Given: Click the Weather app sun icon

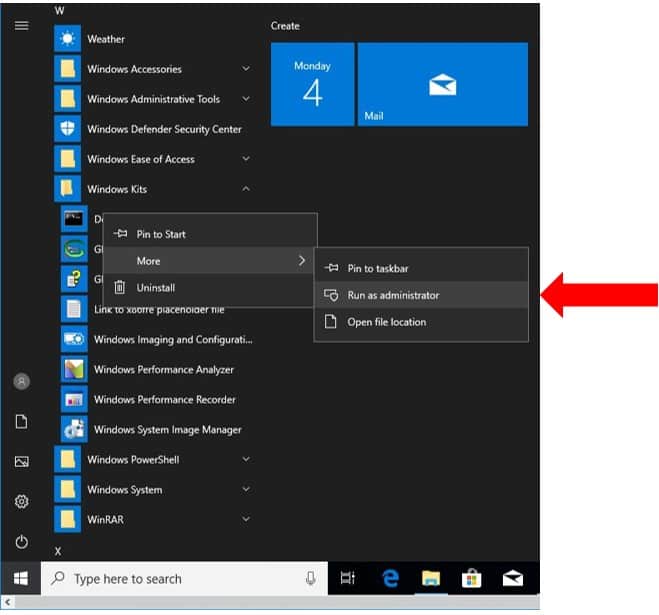Looking at the screenshot, I should tap(67, 39).
